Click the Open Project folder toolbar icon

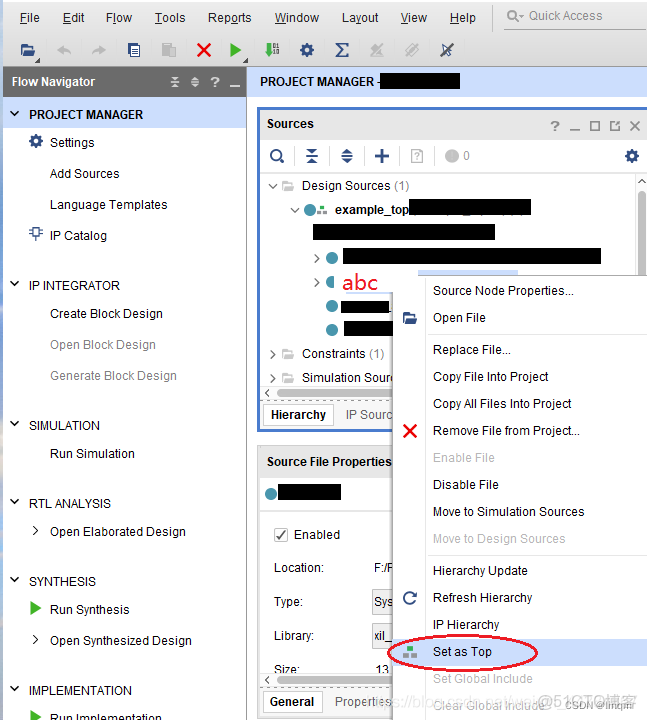pyautogui.click(x=28, y=50)
